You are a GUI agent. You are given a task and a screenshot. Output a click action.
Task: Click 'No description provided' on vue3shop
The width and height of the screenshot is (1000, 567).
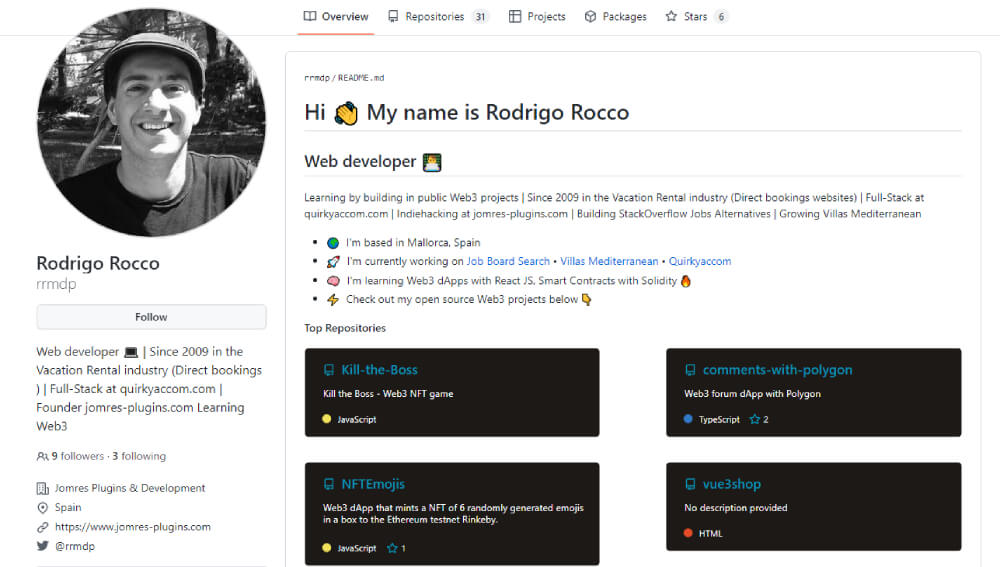pyautogui.click(x=736, y=508)
